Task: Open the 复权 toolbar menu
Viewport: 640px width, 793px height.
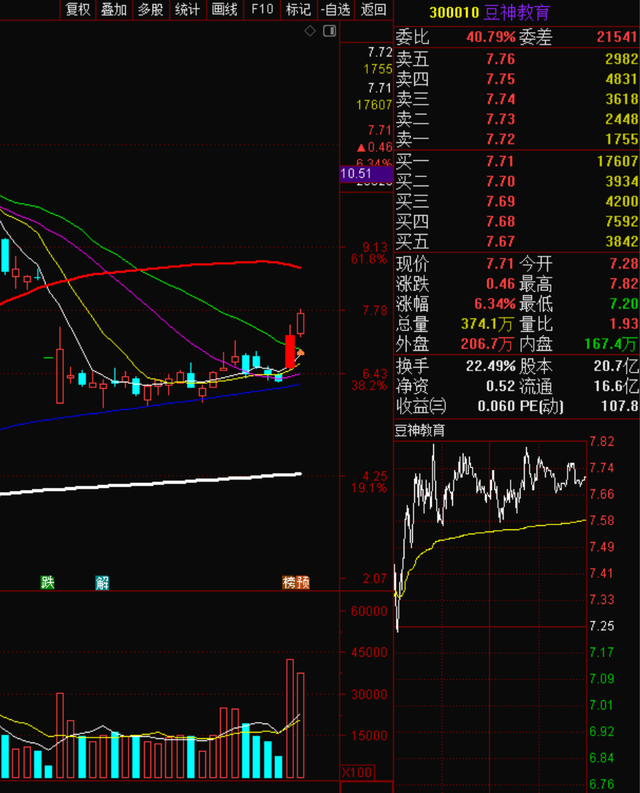Action: 77,10
